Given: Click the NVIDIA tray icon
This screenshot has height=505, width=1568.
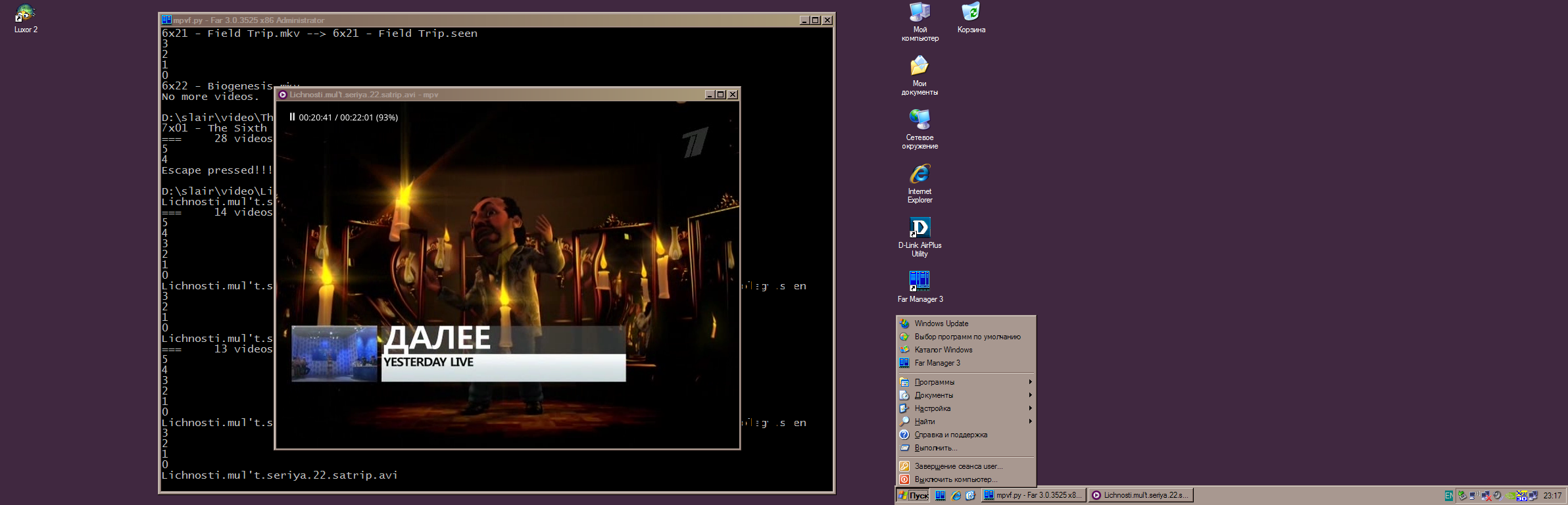Looking at the screenshot, I should click(x=1509, y=496).
